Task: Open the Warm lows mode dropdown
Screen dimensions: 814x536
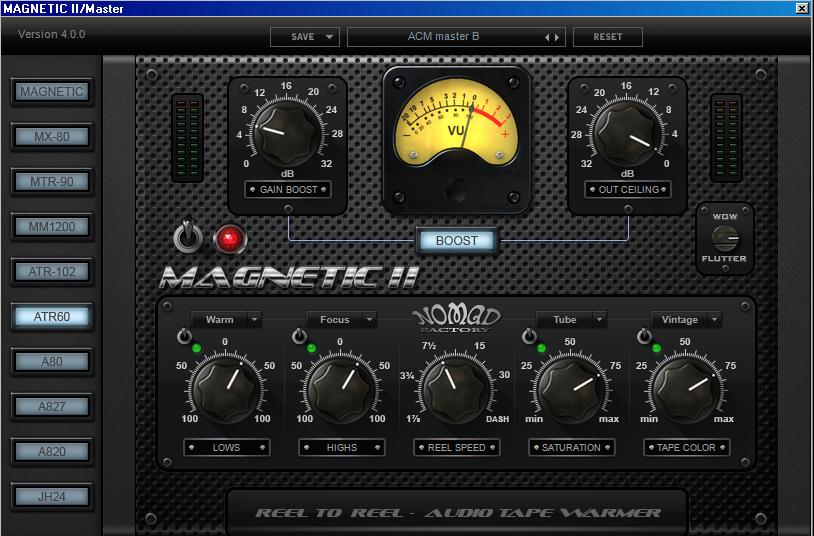Action: [226, 320]
